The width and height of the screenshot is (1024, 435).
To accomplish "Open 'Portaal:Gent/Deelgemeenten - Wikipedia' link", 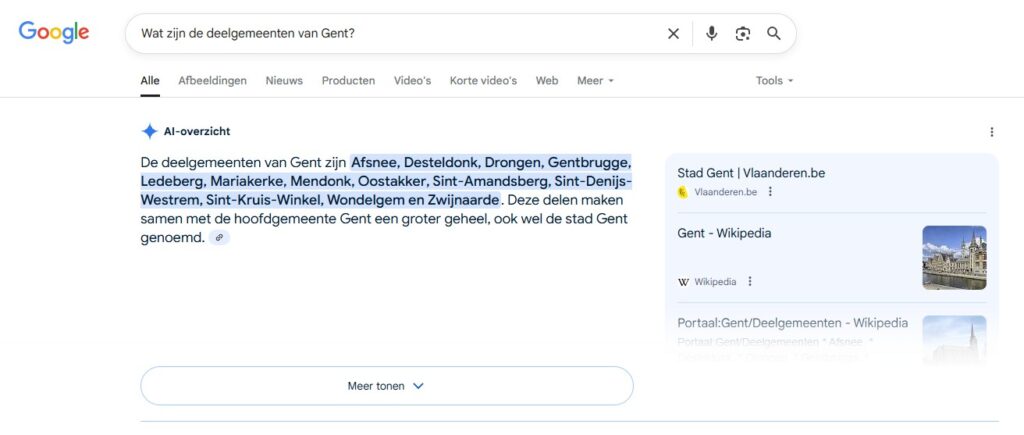I will click(x=792, y=323).
